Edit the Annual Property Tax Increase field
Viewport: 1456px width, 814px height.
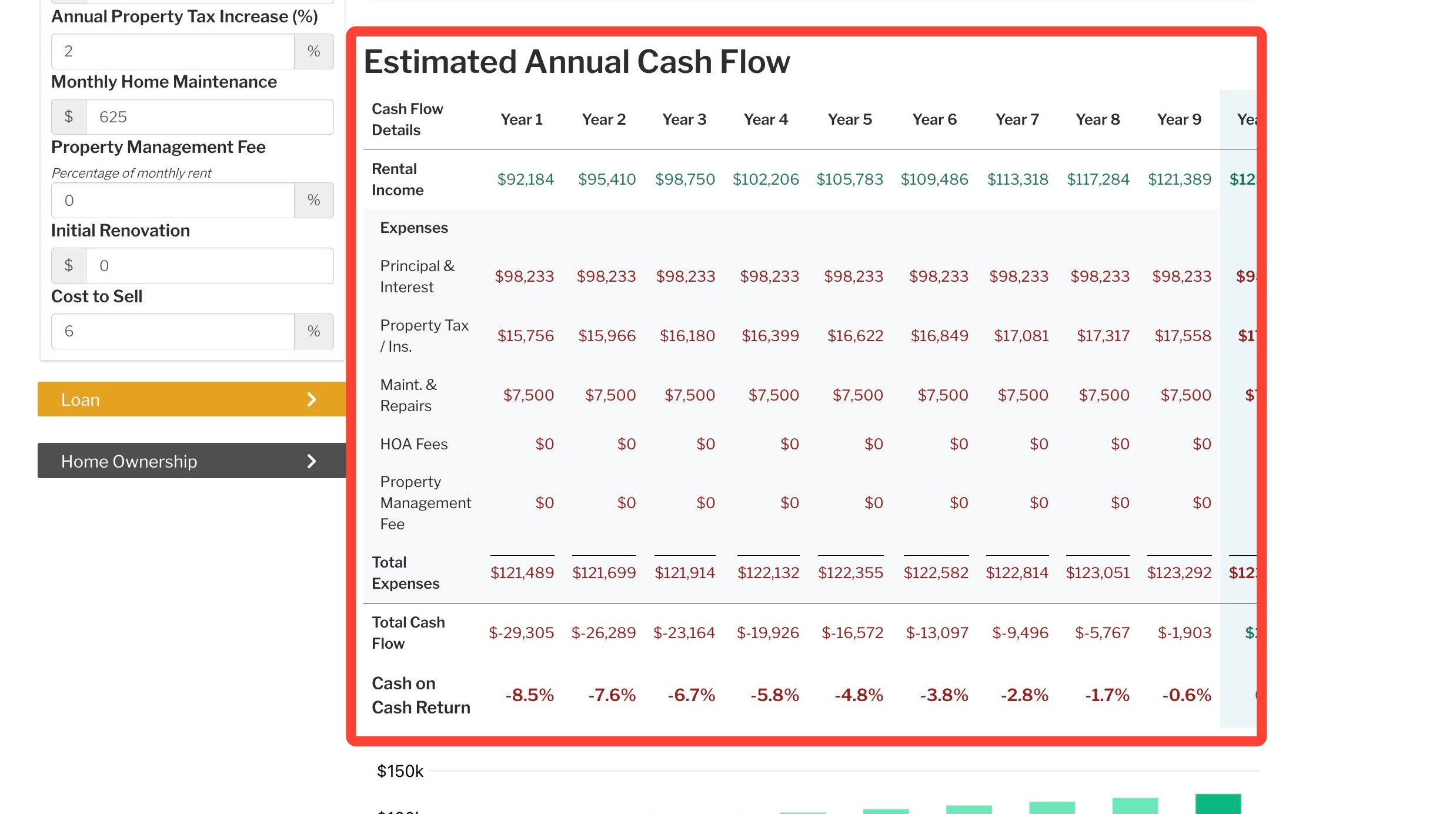[x=173, y=51]
